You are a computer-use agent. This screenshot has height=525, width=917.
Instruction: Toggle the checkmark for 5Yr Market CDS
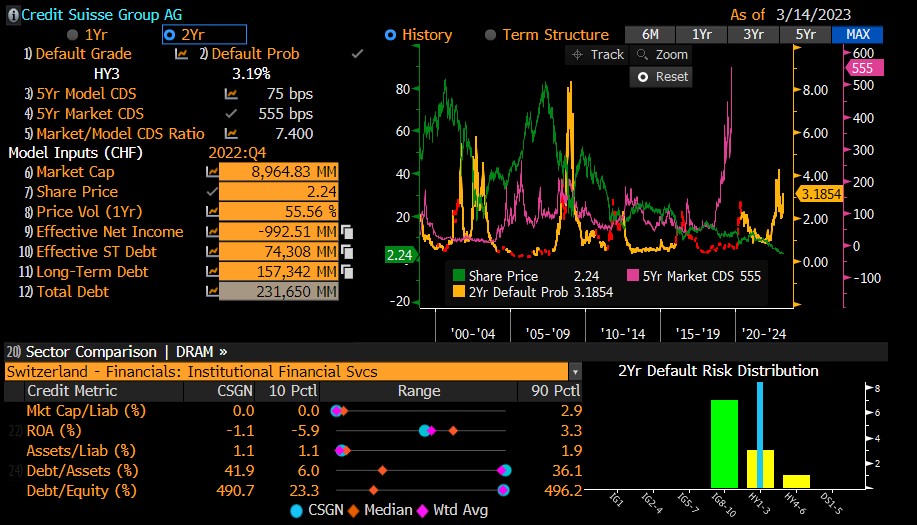click(x=231, y=113)
